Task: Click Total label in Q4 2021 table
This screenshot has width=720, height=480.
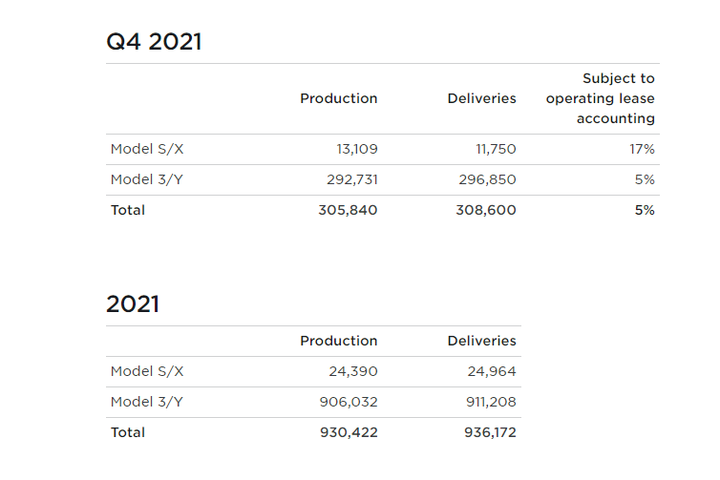Action: (128, 210)
